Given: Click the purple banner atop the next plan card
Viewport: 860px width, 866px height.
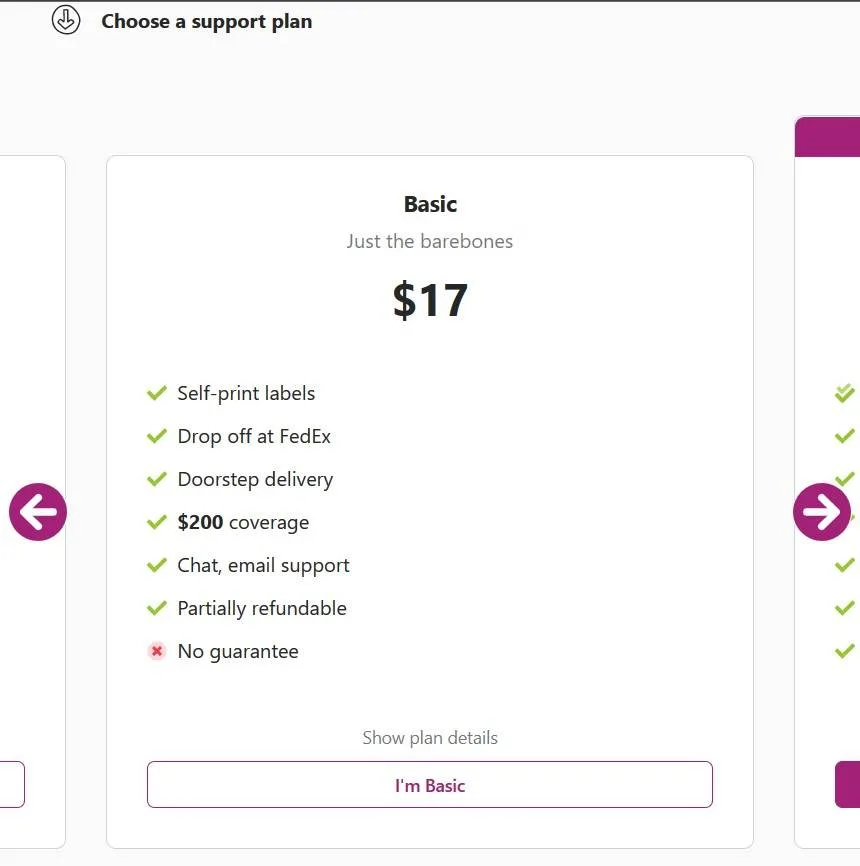Looking at the screenshot, I should pos(828,137).
